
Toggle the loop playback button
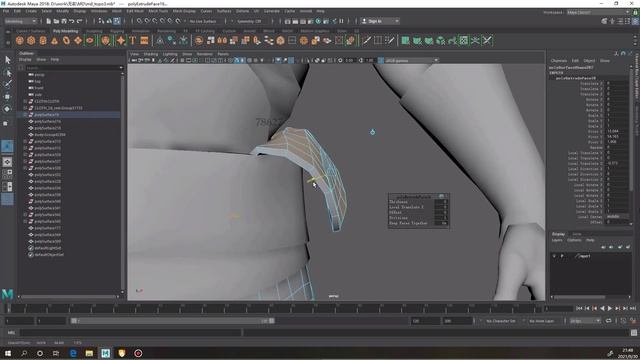pyautogui.click(x=609, y=321)
